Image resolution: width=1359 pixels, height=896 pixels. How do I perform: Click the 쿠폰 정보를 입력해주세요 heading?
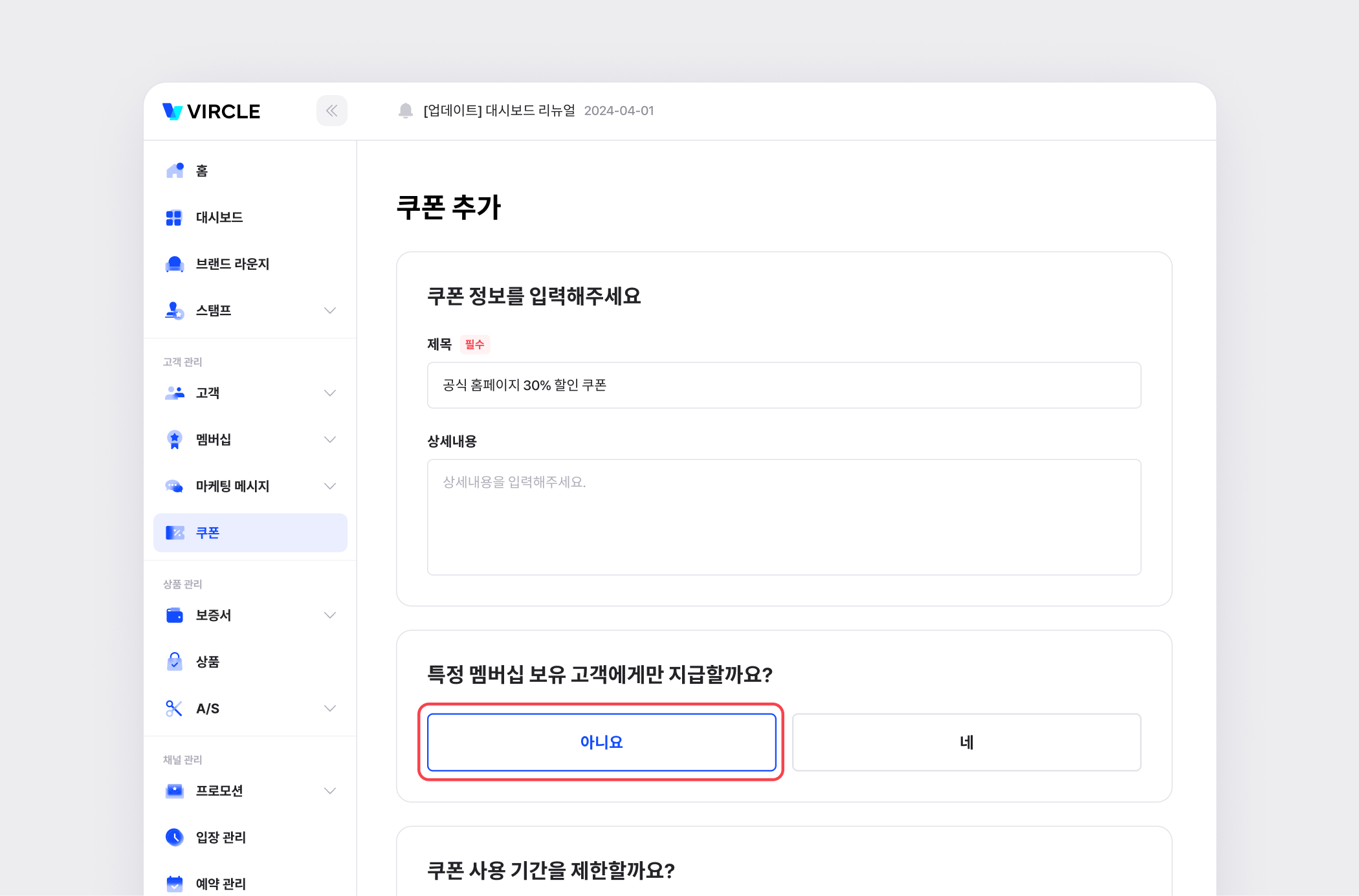pyautogui.click(x=534, y=296)
